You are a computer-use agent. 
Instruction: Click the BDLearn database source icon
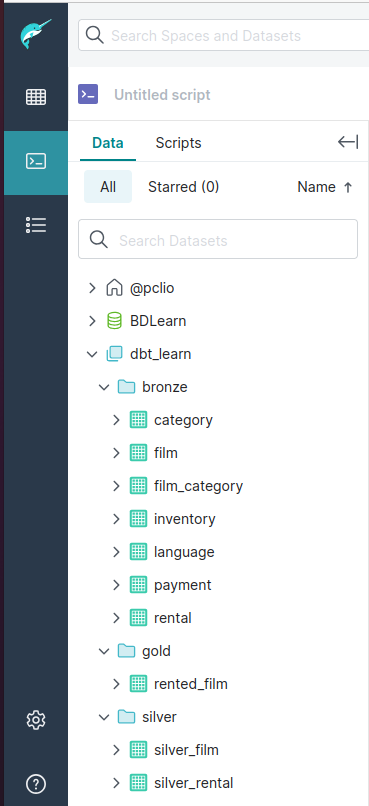(114, 321)
